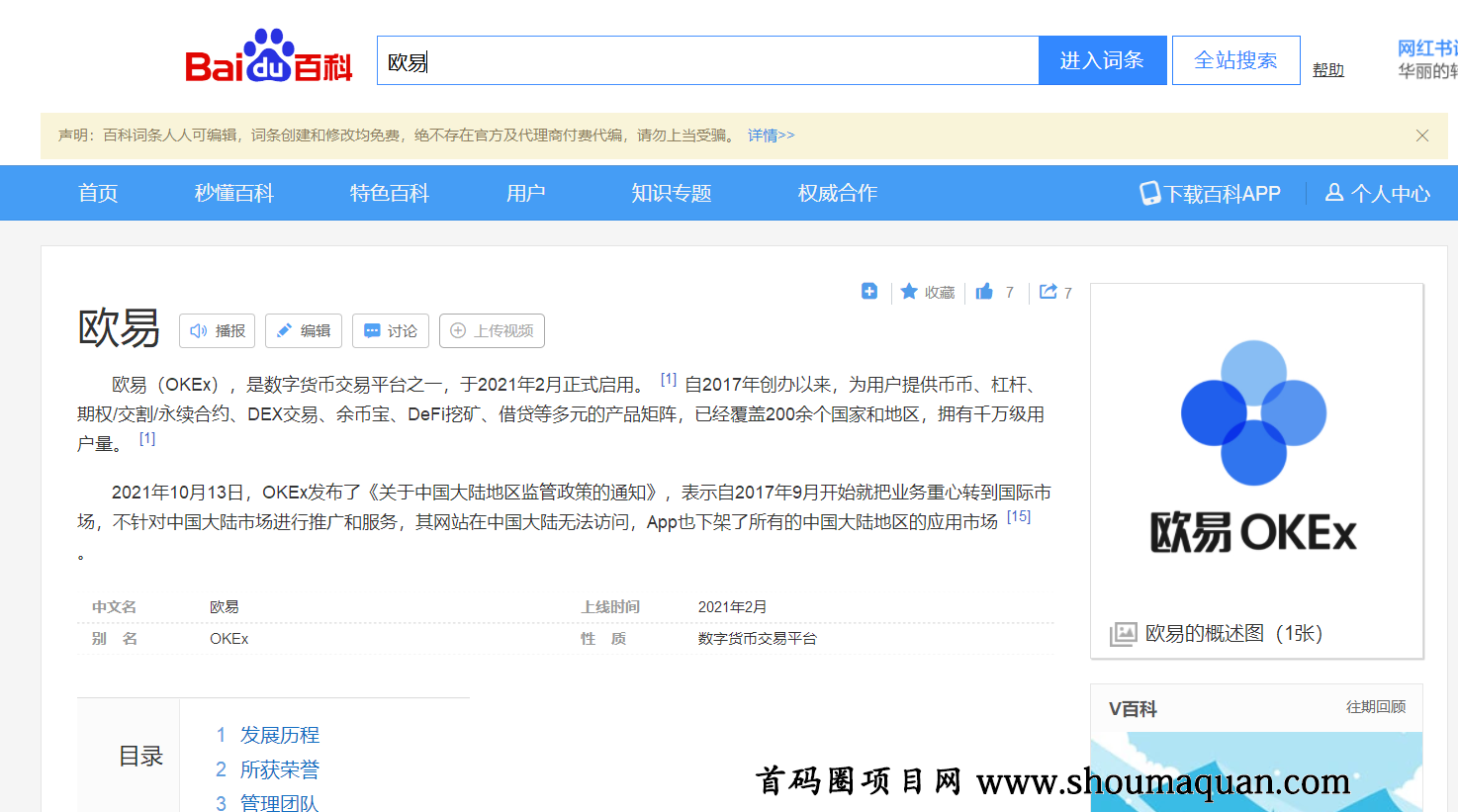Open the 知识专题 menu item
Image resolution: width=1458 pixels, height=812 pixels.
coord(672,193)
